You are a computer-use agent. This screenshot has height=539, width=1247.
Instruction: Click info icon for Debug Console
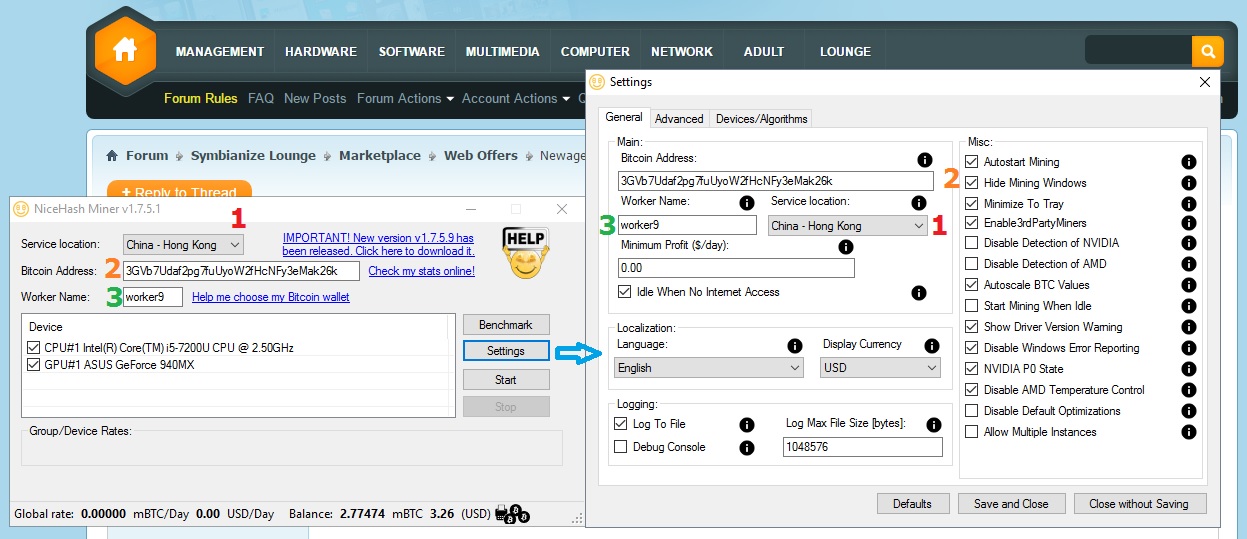pyautogui.click(x=746, y=448)
